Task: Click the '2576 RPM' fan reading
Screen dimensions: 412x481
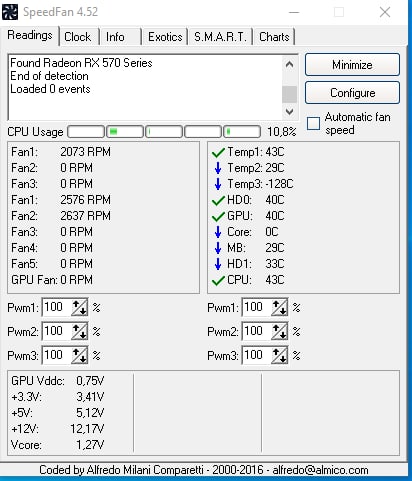Action: point(85,200)
